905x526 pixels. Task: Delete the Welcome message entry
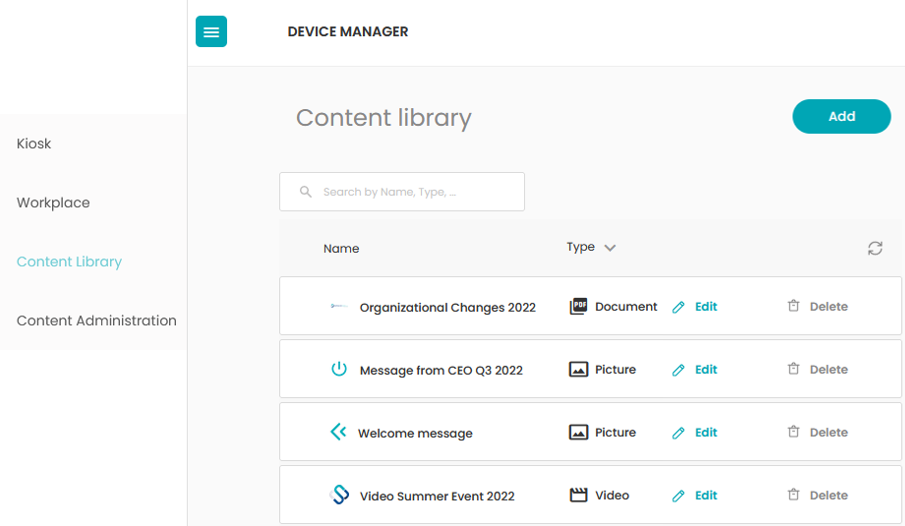(x=829, y=432)
